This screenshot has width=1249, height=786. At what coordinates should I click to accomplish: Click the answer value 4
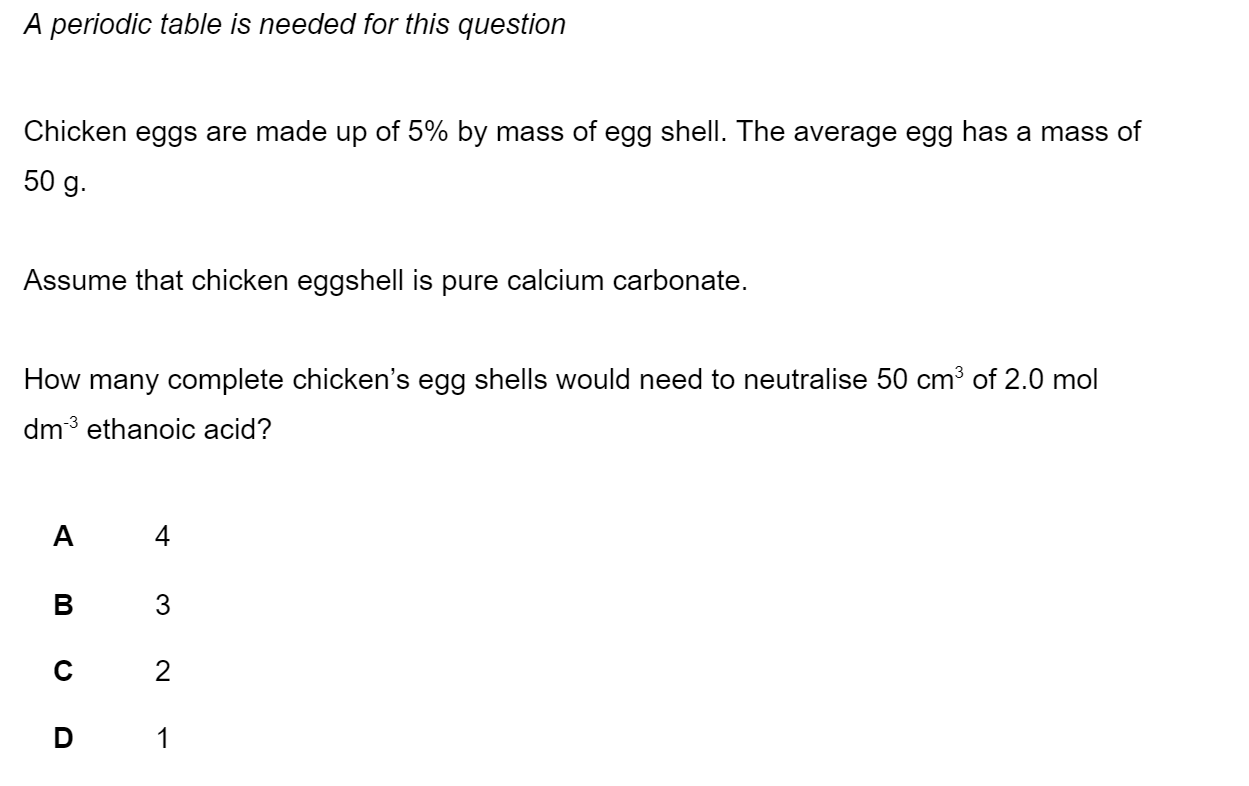(163, 537)
